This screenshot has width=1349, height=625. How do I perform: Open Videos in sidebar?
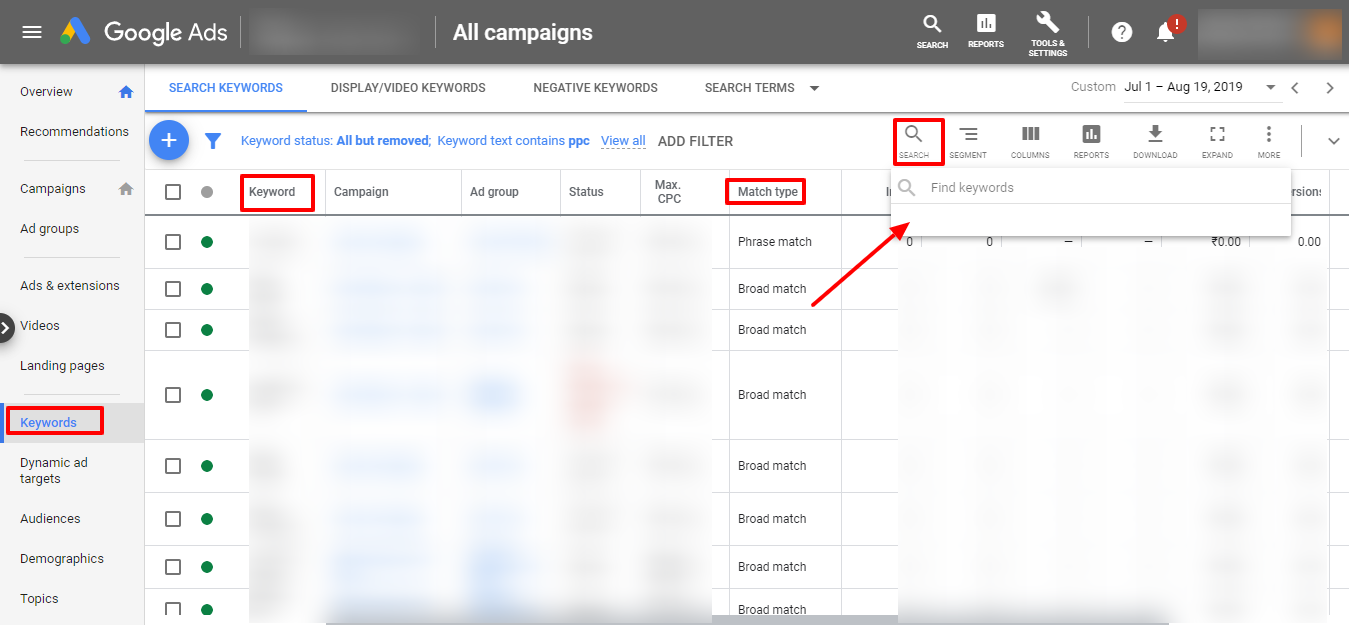pos(40,326)
